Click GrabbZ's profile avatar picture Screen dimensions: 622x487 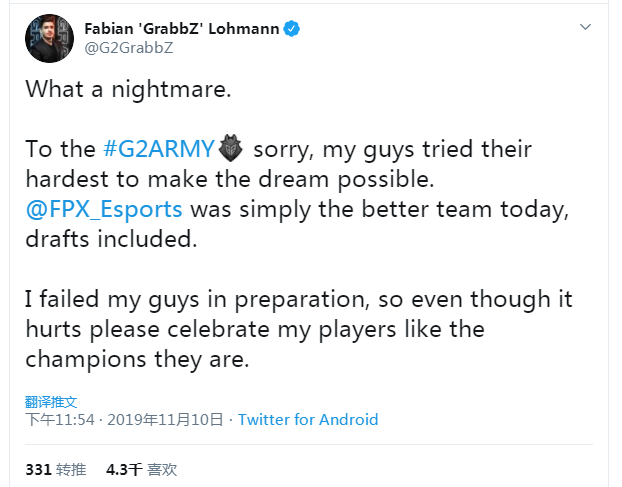coord(49,38)
